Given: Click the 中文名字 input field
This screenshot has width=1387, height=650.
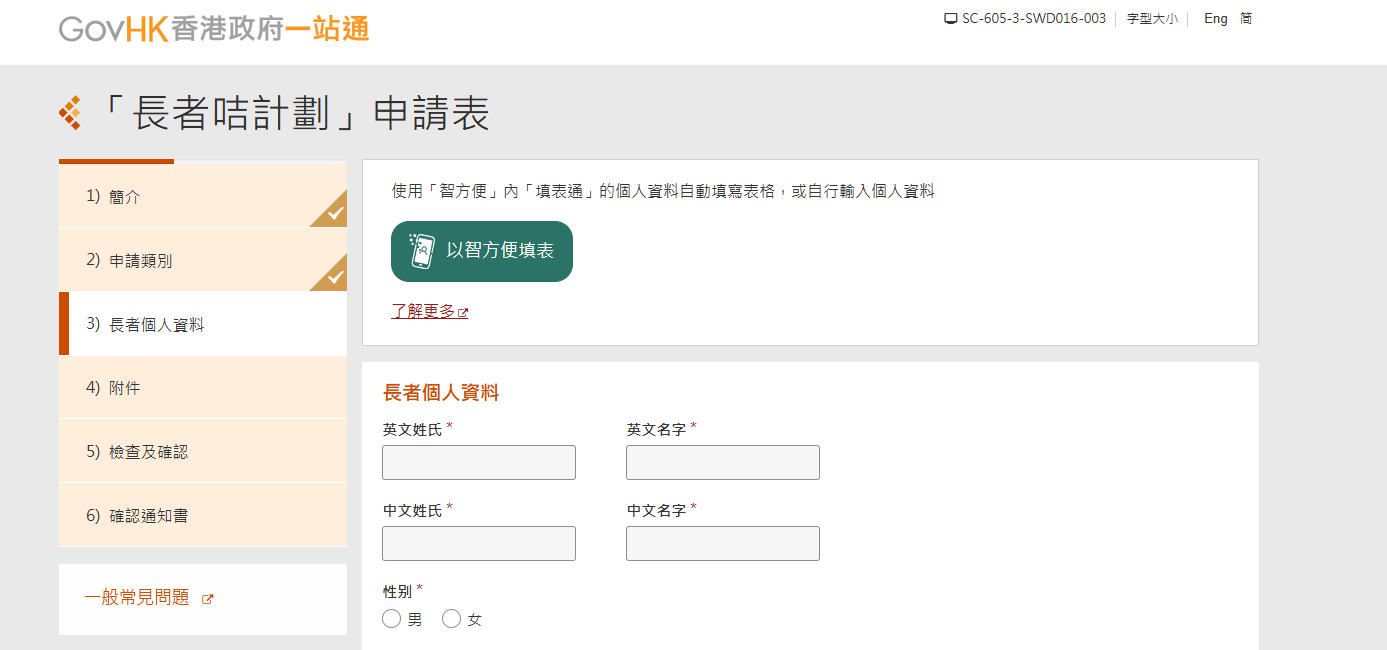Looking at the screenshot, I should tap(723, 544).
